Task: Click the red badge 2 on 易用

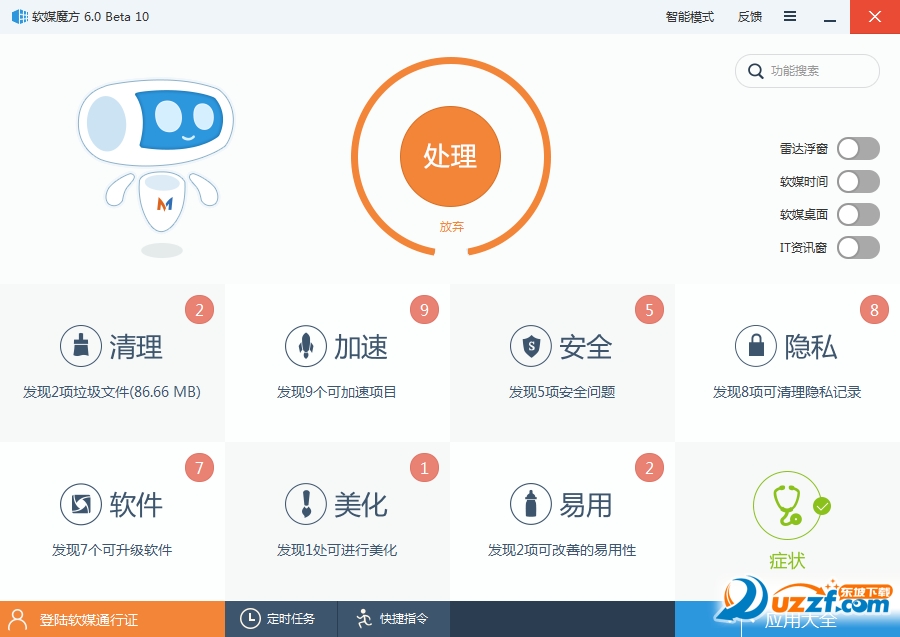Action: [x=649, y=468]
